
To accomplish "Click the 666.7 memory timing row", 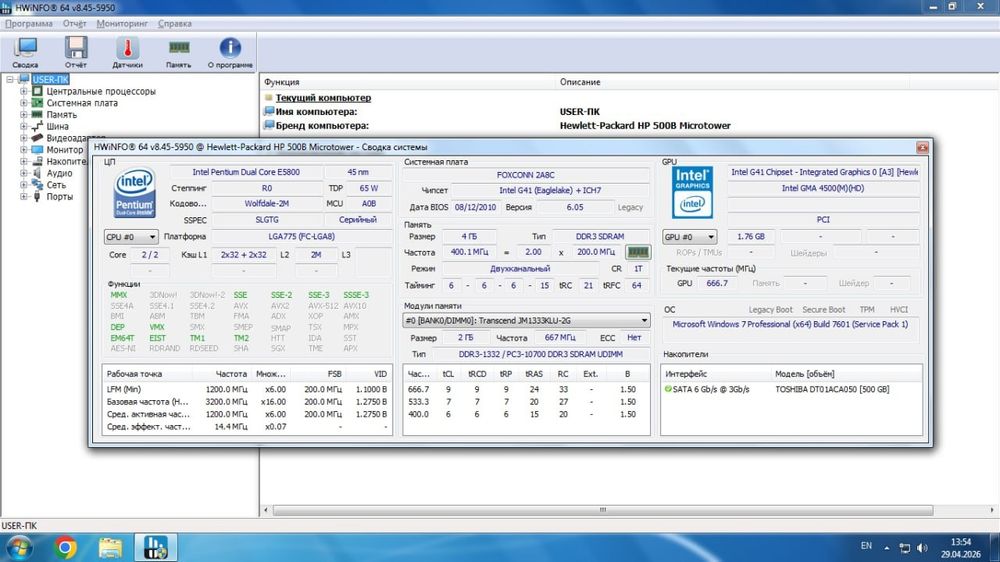I will pyautogui.click(x=526, y=389).
